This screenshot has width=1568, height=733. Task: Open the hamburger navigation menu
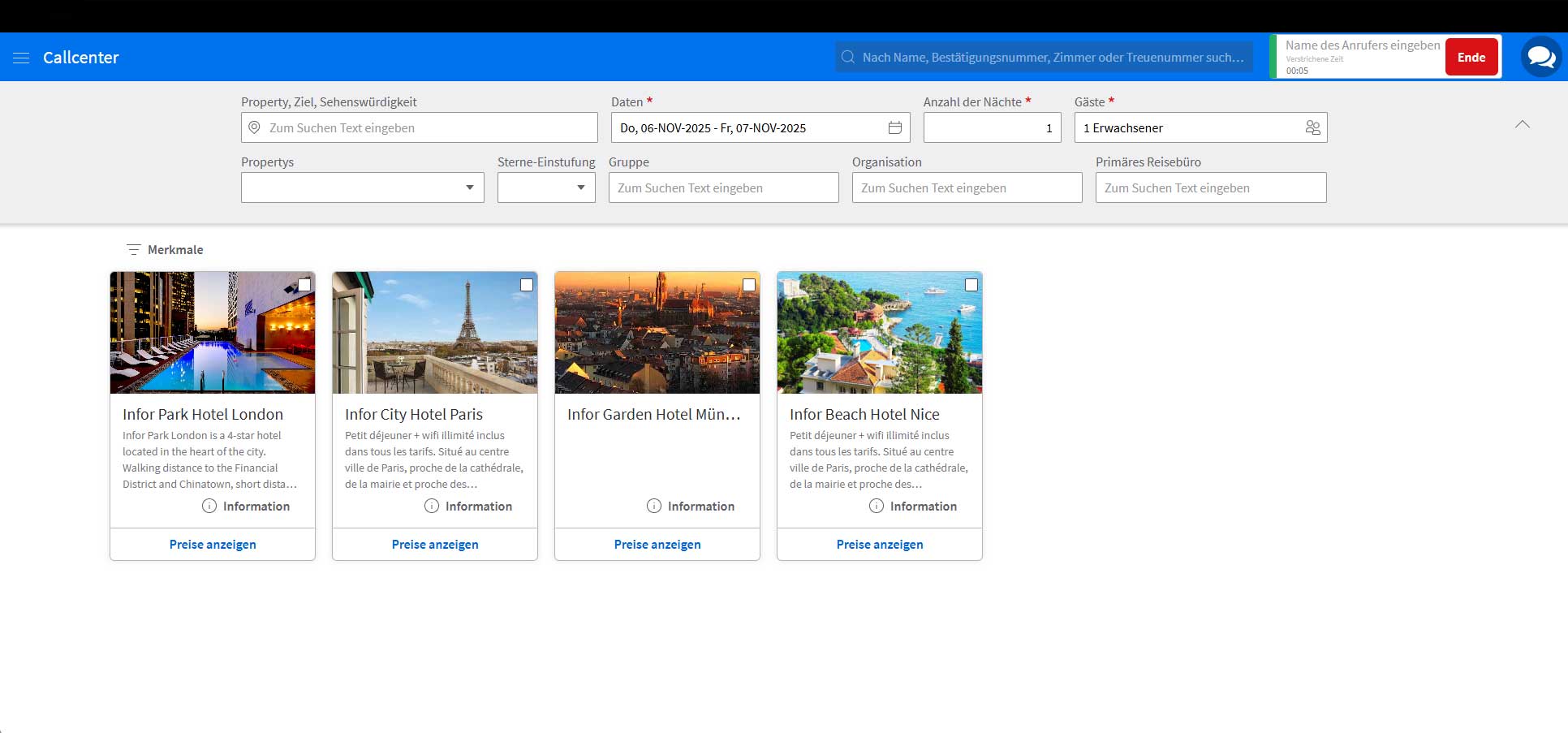[21, 58]
